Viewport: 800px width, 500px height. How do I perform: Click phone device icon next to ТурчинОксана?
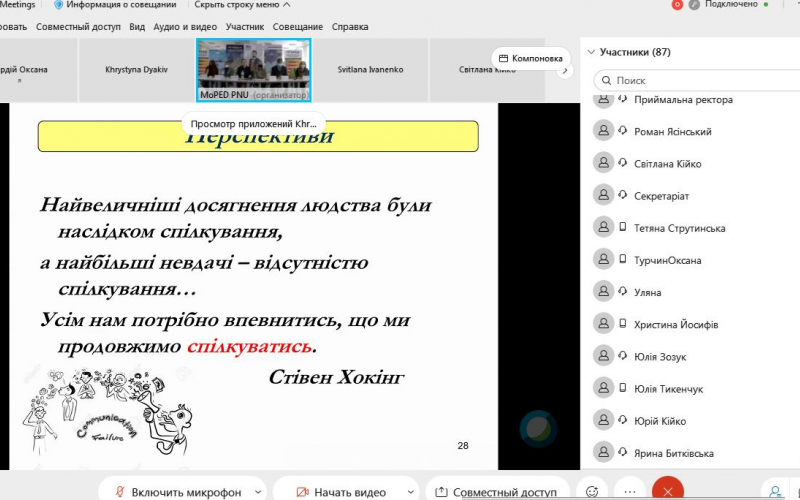pyautogui.click(x=622, y=259)
